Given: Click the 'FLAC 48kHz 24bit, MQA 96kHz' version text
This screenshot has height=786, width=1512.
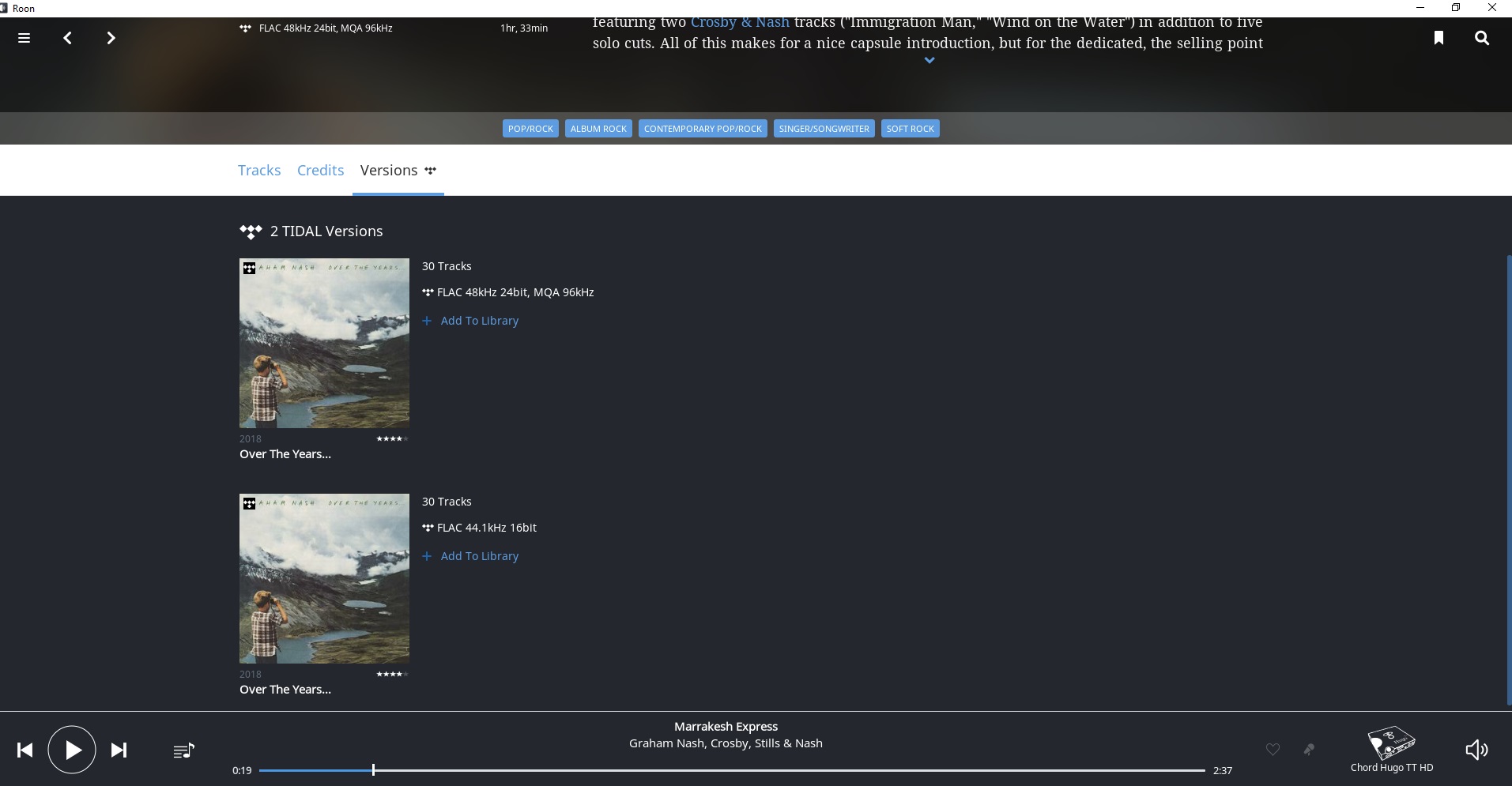Looking at the screenshot, I should point(515,292).
